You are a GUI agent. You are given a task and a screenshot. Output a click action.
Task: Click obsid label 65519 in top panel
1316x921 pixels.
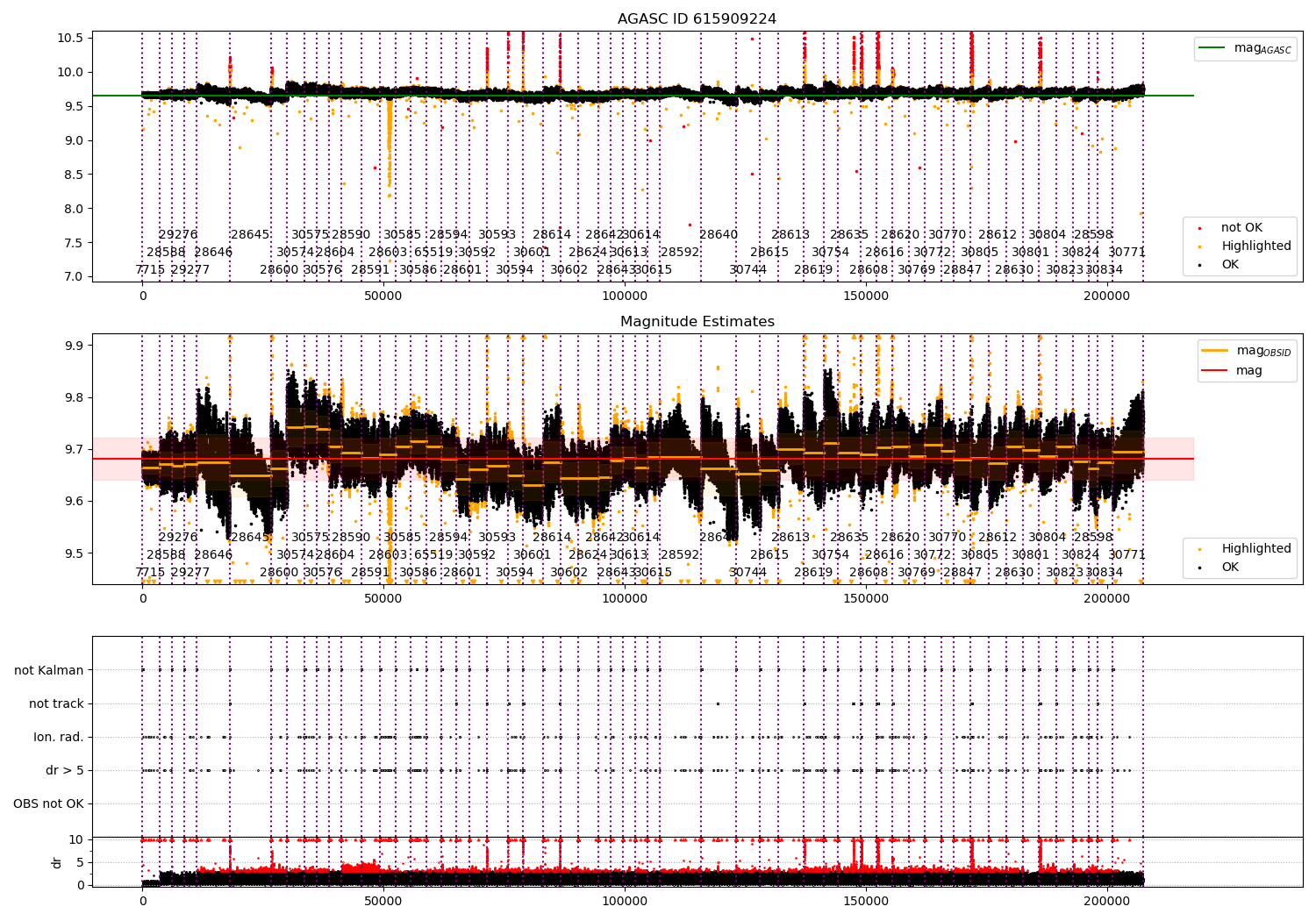[433, 253]
